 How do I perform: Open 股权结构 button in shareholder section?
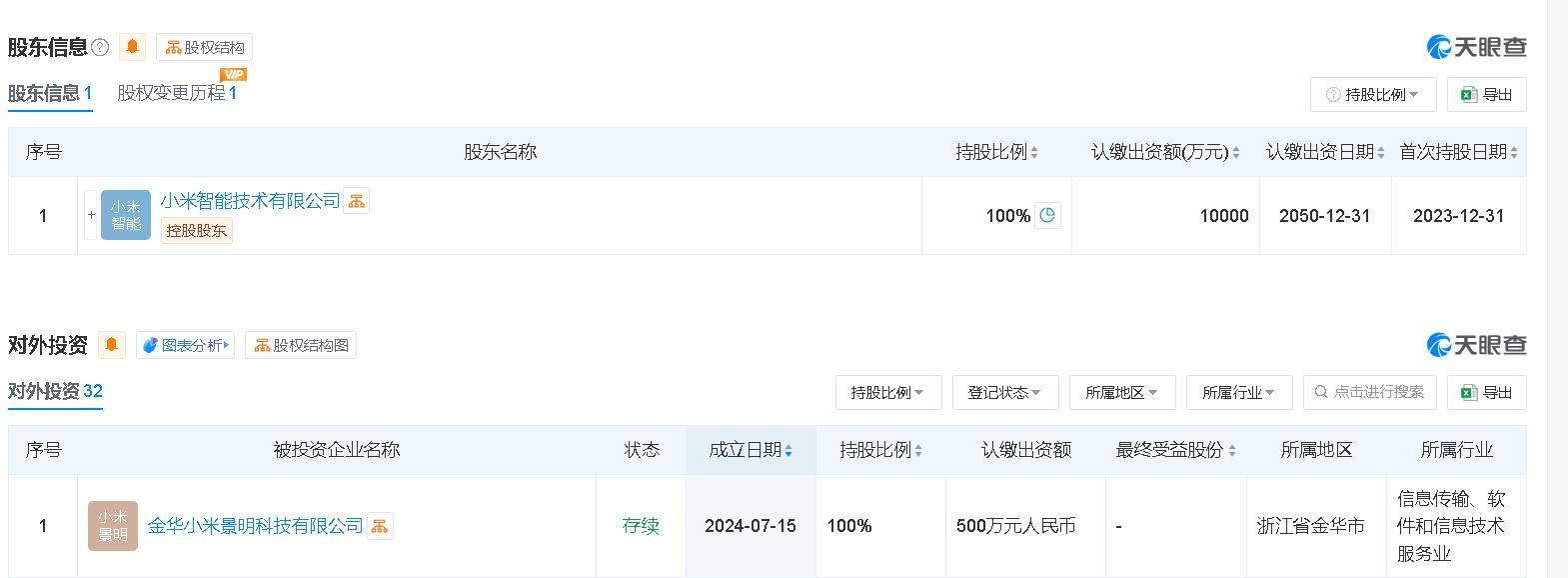tap(204, 47)
